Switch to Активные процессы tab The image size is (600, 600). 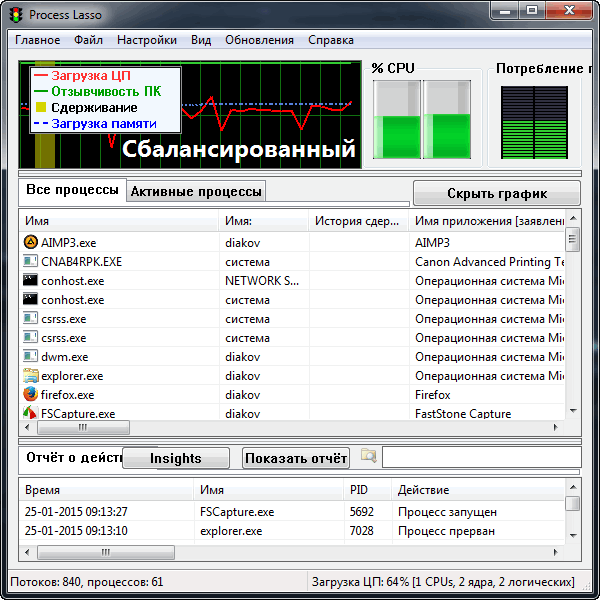(196, 191)
